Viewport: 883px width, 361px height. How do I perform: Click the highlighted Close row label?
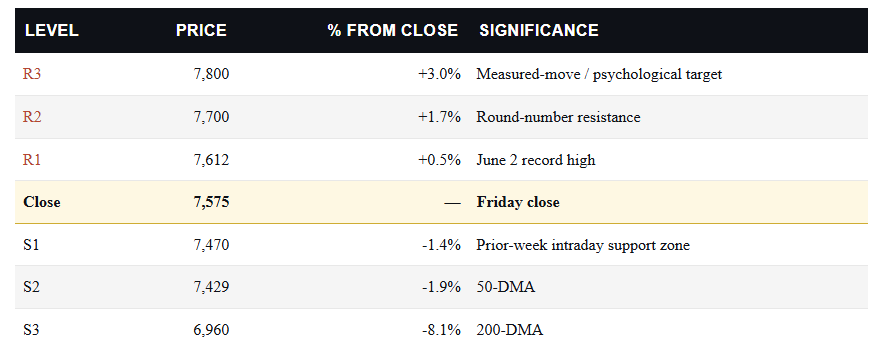click(x=42, y=202)
